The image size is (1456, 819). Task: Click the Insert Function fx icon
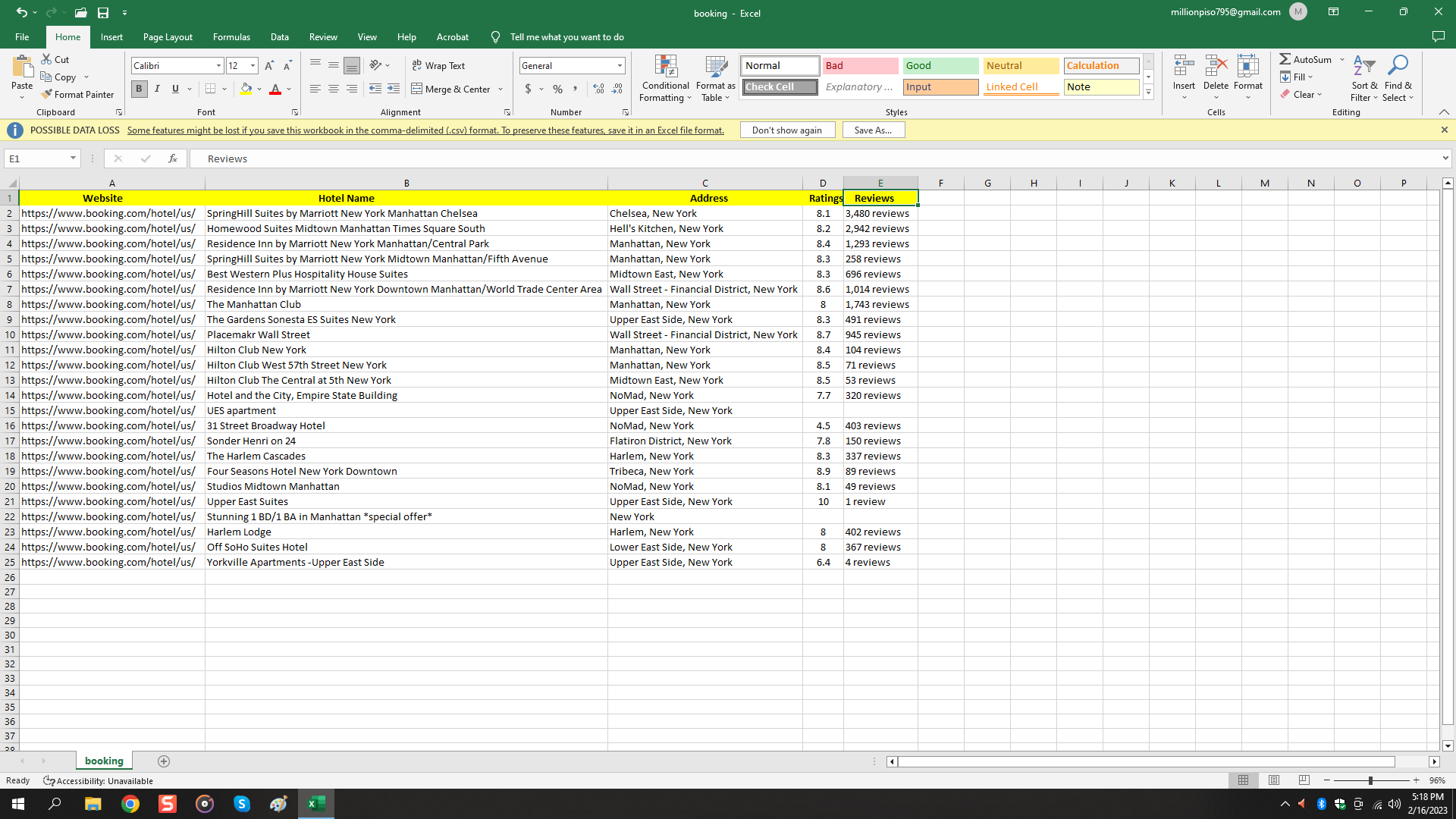173,158
